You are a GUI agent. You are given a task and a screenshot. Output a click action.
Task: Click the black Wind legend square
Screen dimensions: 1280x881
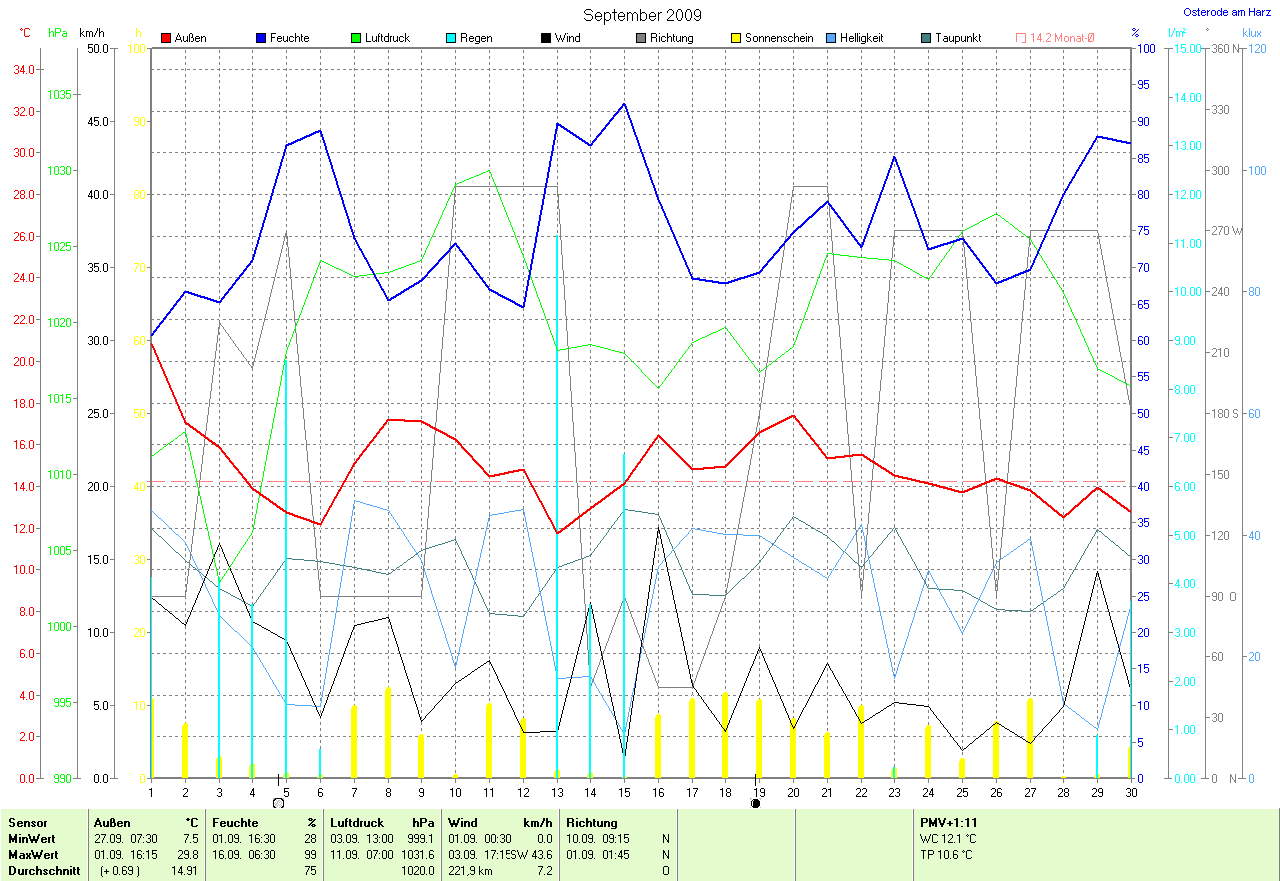545,38
